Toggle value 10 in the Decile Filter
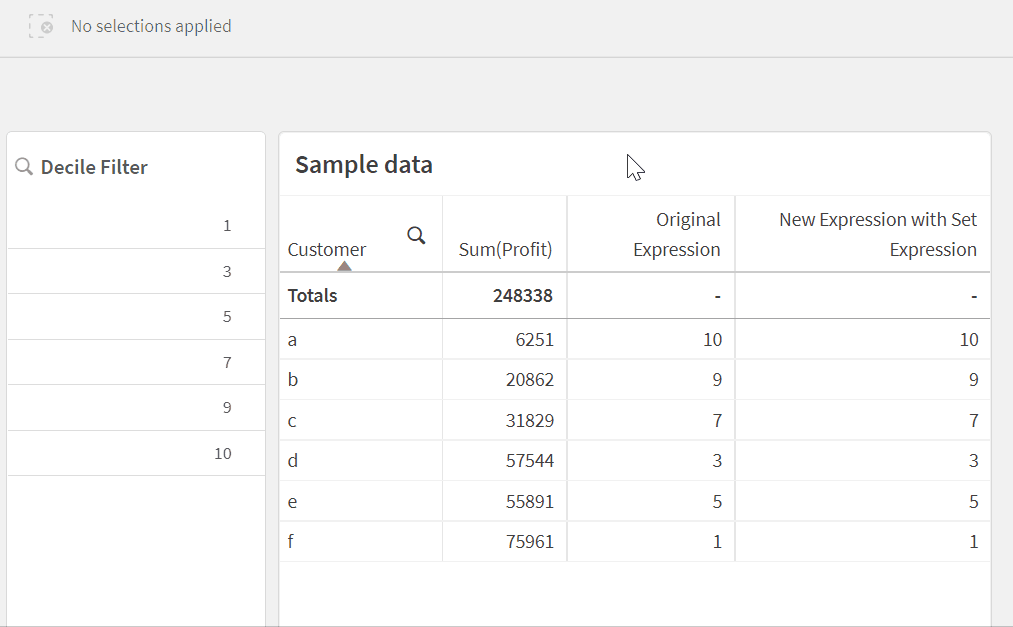This screenshot has height=627, width=1013. 135,453
